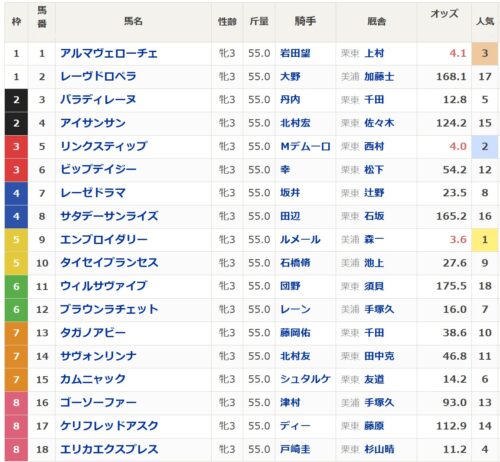
Task: Click odds value 3.6
Action: point(458,240)
